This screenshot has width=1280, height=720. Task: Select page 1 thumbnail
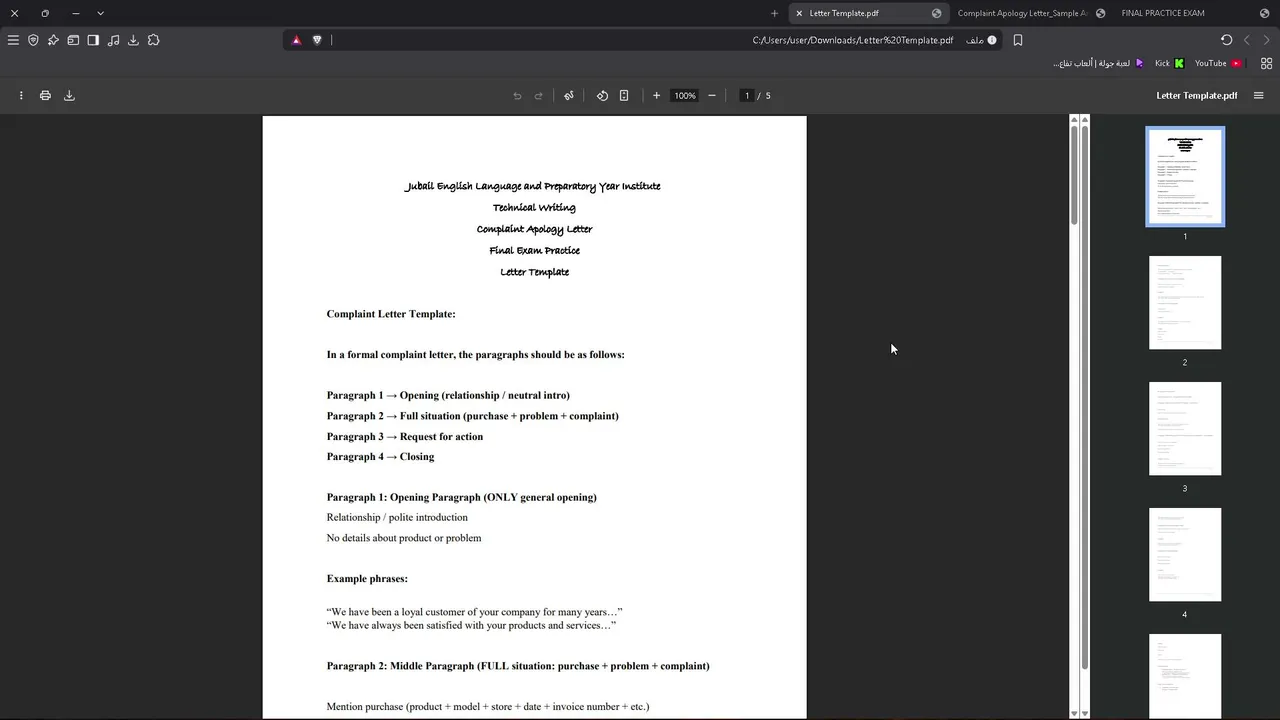tap(1185, 176)
